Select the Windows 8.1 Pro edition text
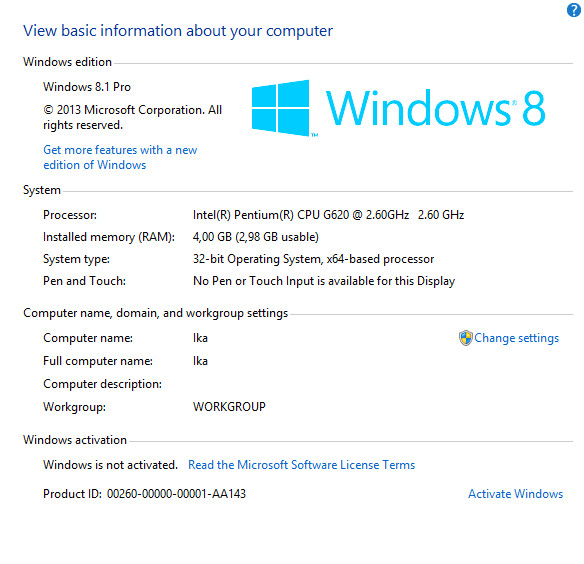Screen dimensions: 584x564 (87, 87)
